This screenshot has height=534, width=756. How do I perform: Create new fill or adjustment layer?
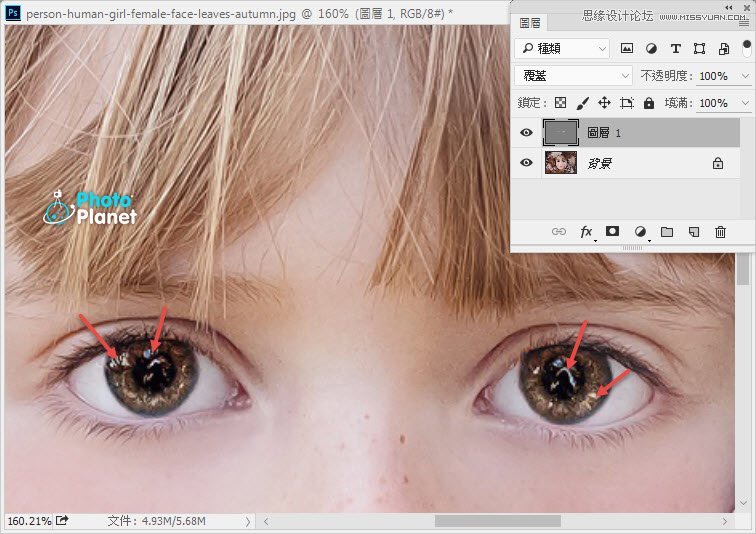641,232
